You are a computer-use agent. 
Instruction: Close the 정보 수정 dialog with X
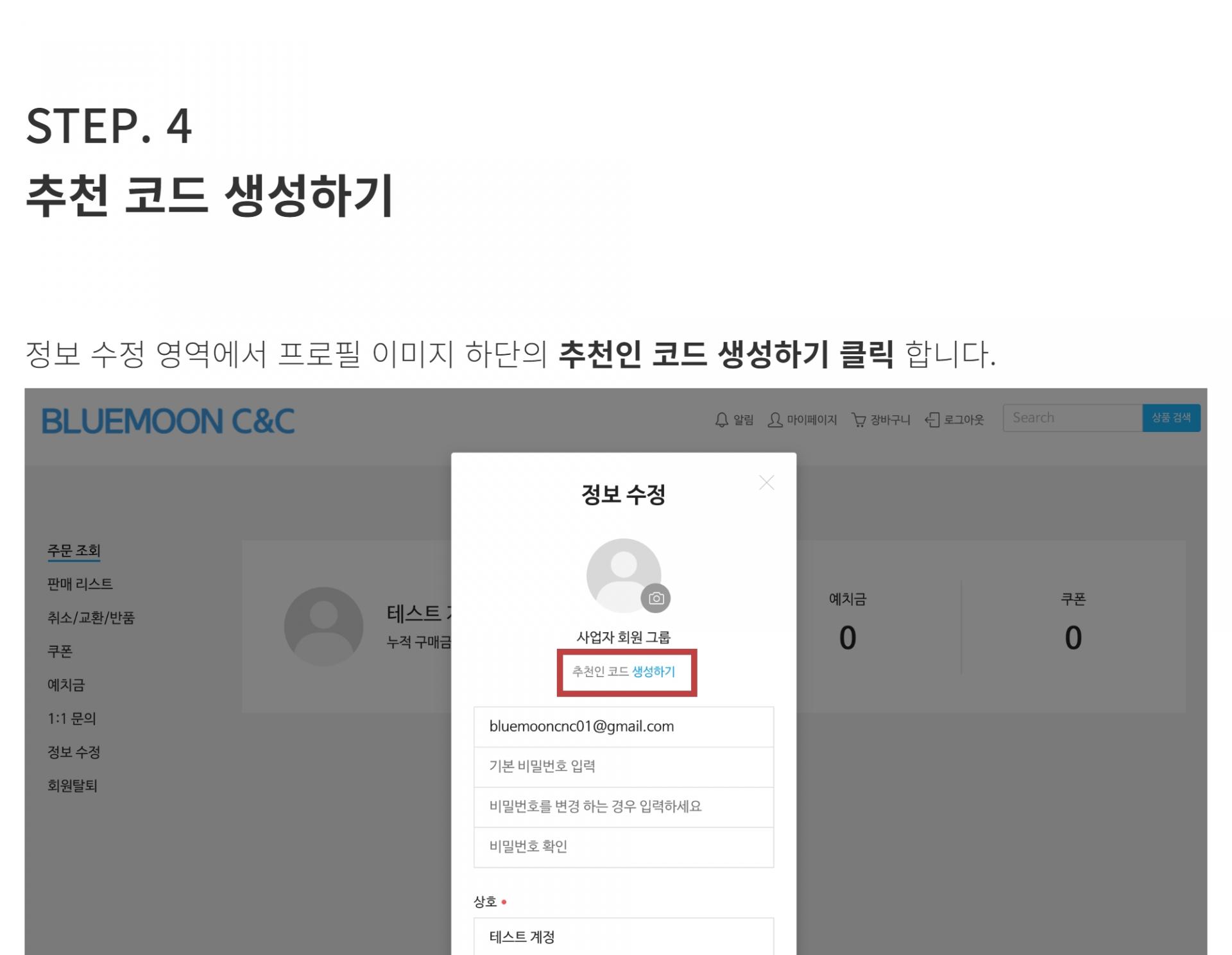(x=766, y=483)
